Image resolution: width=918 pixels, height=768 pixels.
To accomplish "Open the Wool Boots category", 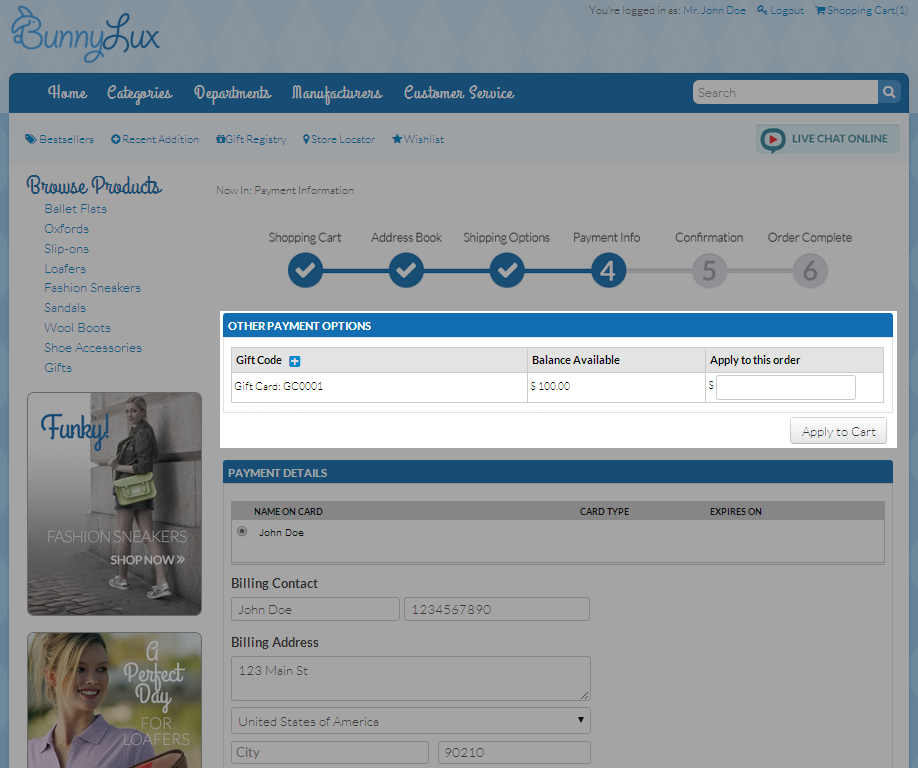I will [77, 328].
